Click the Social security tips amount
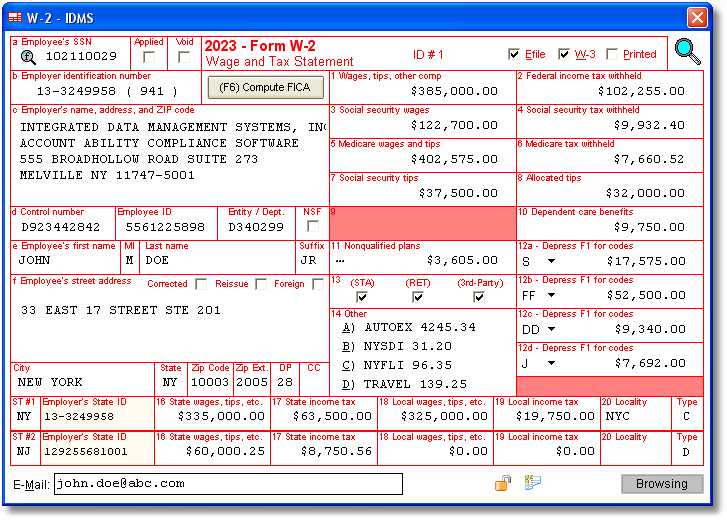This screenshot has width=727, height=520. 458,193
